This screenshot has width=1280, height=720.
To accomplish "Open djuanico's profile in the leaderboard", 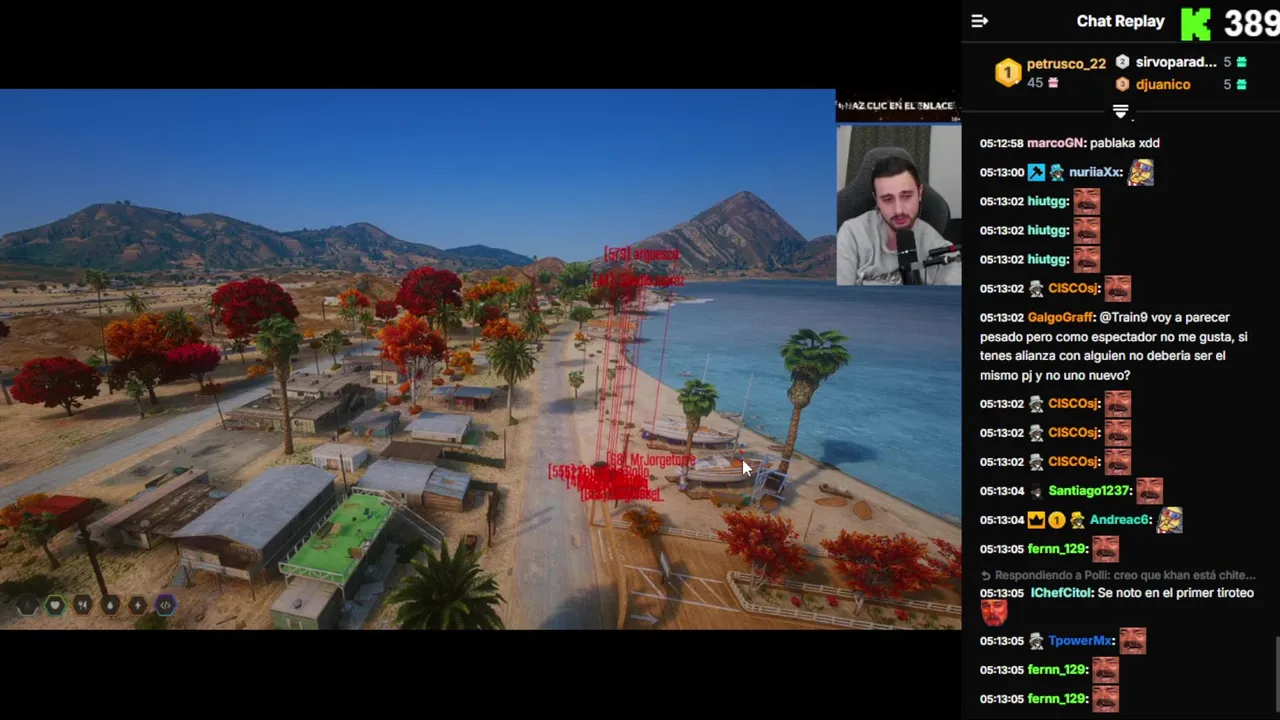I will pyautogui.click(x=1163, y=85).
